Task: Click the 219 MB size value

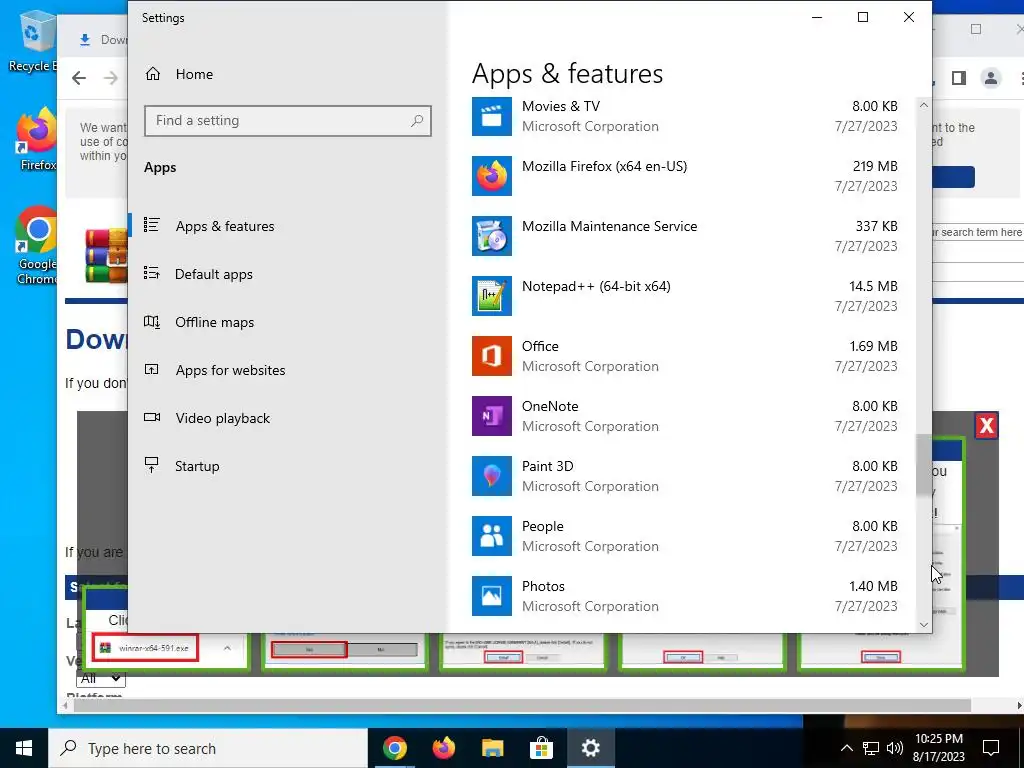Action: coord(875,166)
